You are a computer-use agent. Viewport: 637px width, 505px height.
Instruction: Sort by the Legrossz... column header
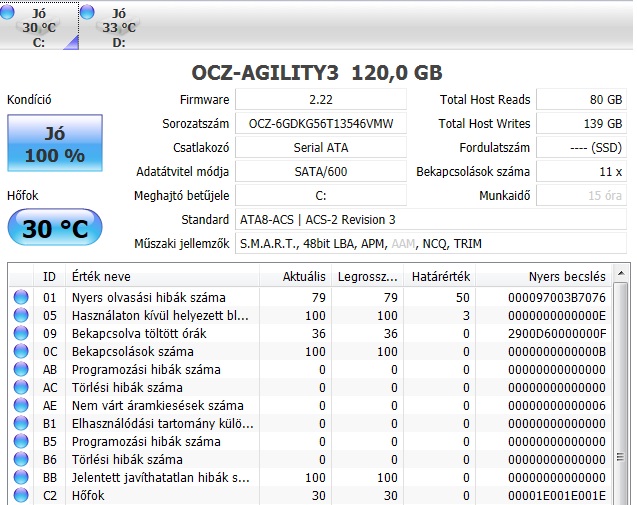point(367,277)
